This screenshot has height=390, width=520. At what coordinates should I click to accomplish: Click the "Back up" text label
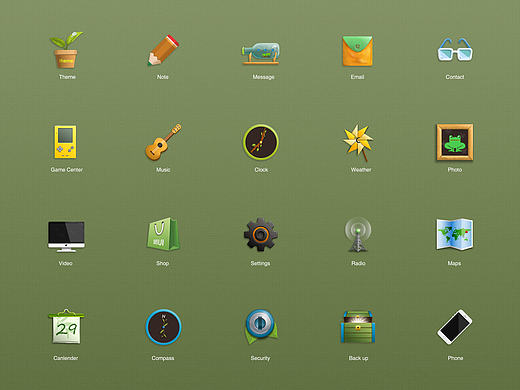pos(358,358)
